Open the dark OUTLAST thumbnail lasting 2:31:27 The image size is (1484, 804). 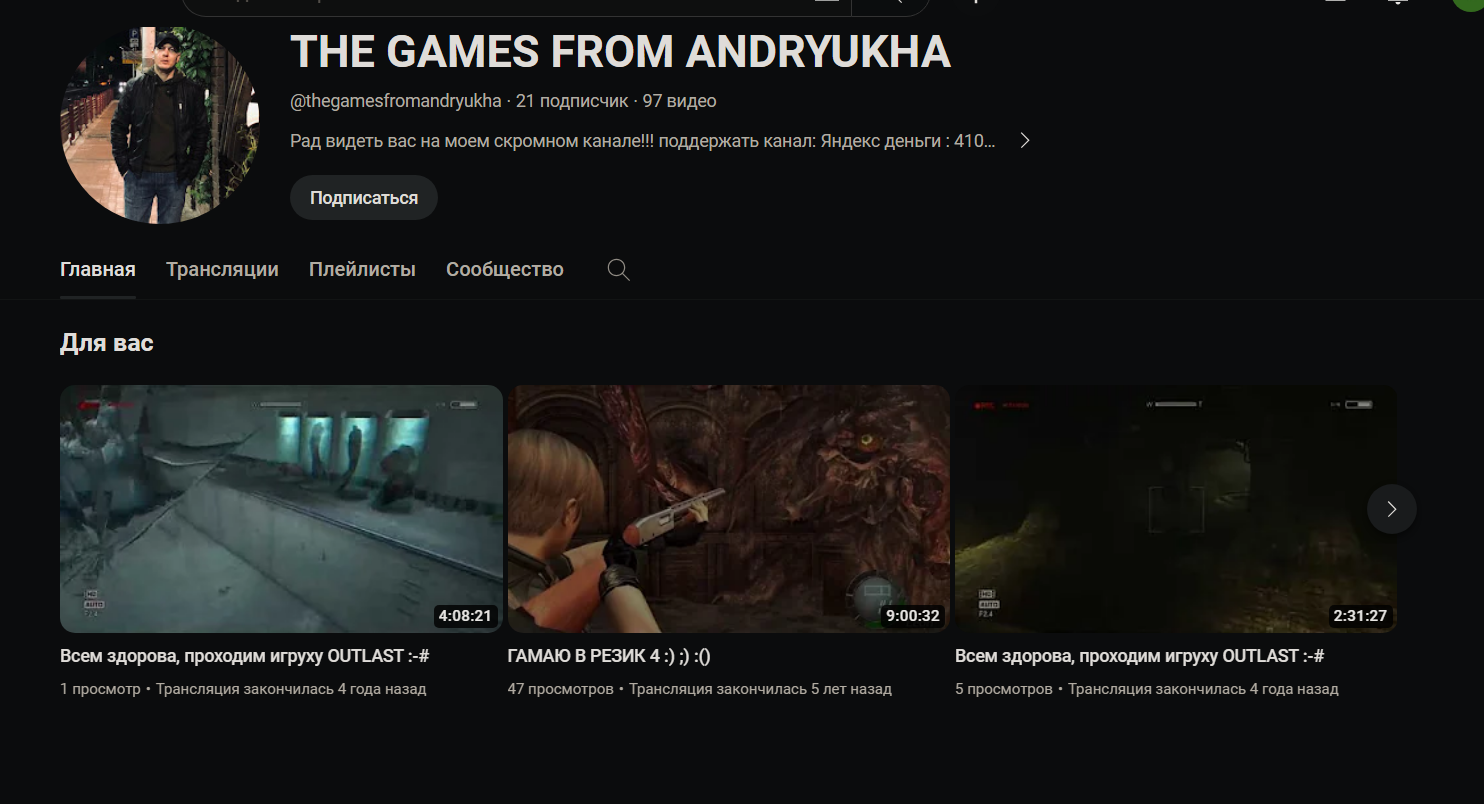click(x=1176, y=509)
